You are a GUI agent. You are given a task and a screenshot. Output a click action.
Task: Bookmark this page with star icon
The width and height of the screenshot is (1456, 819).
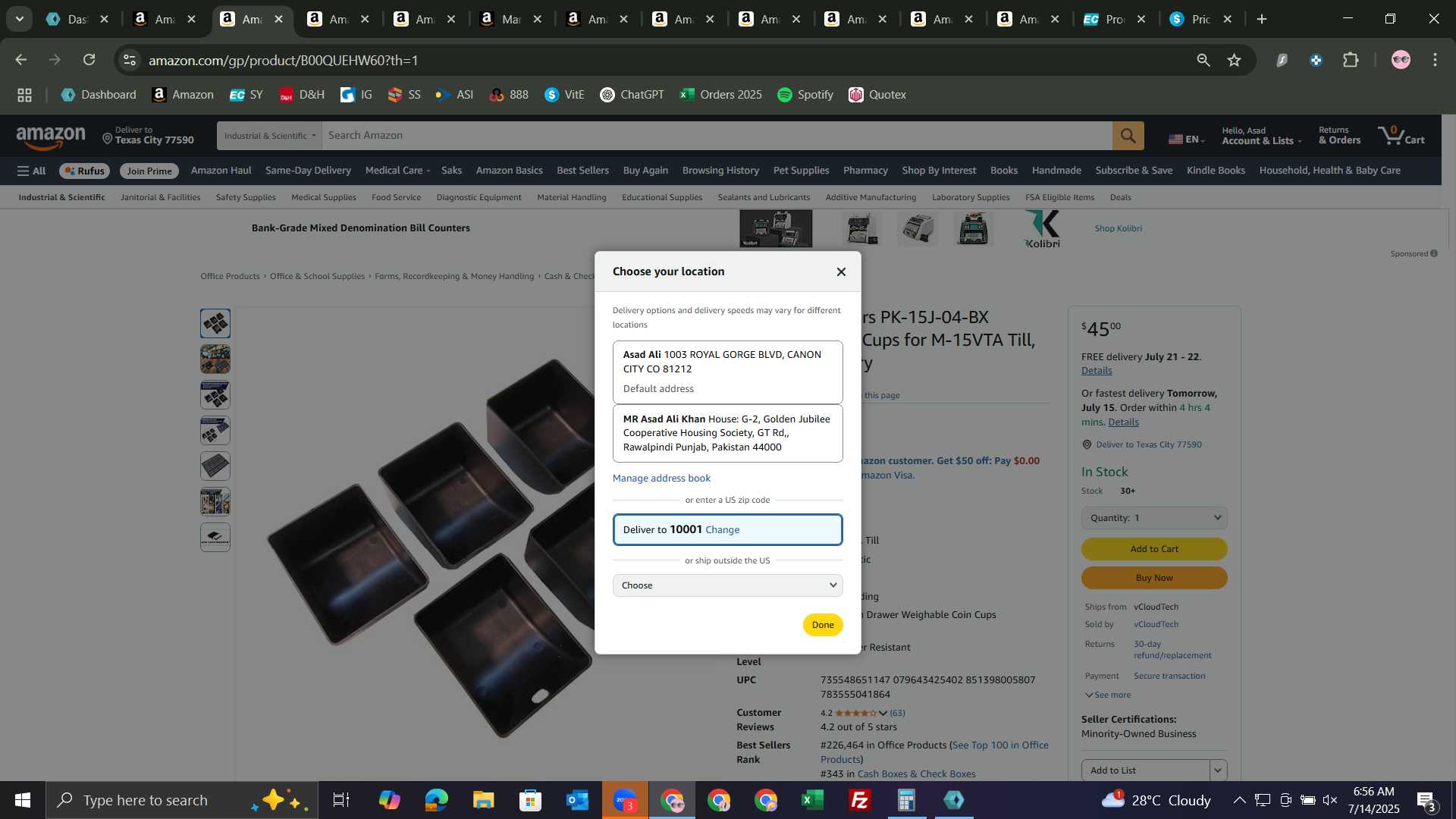coord(1235,60)
